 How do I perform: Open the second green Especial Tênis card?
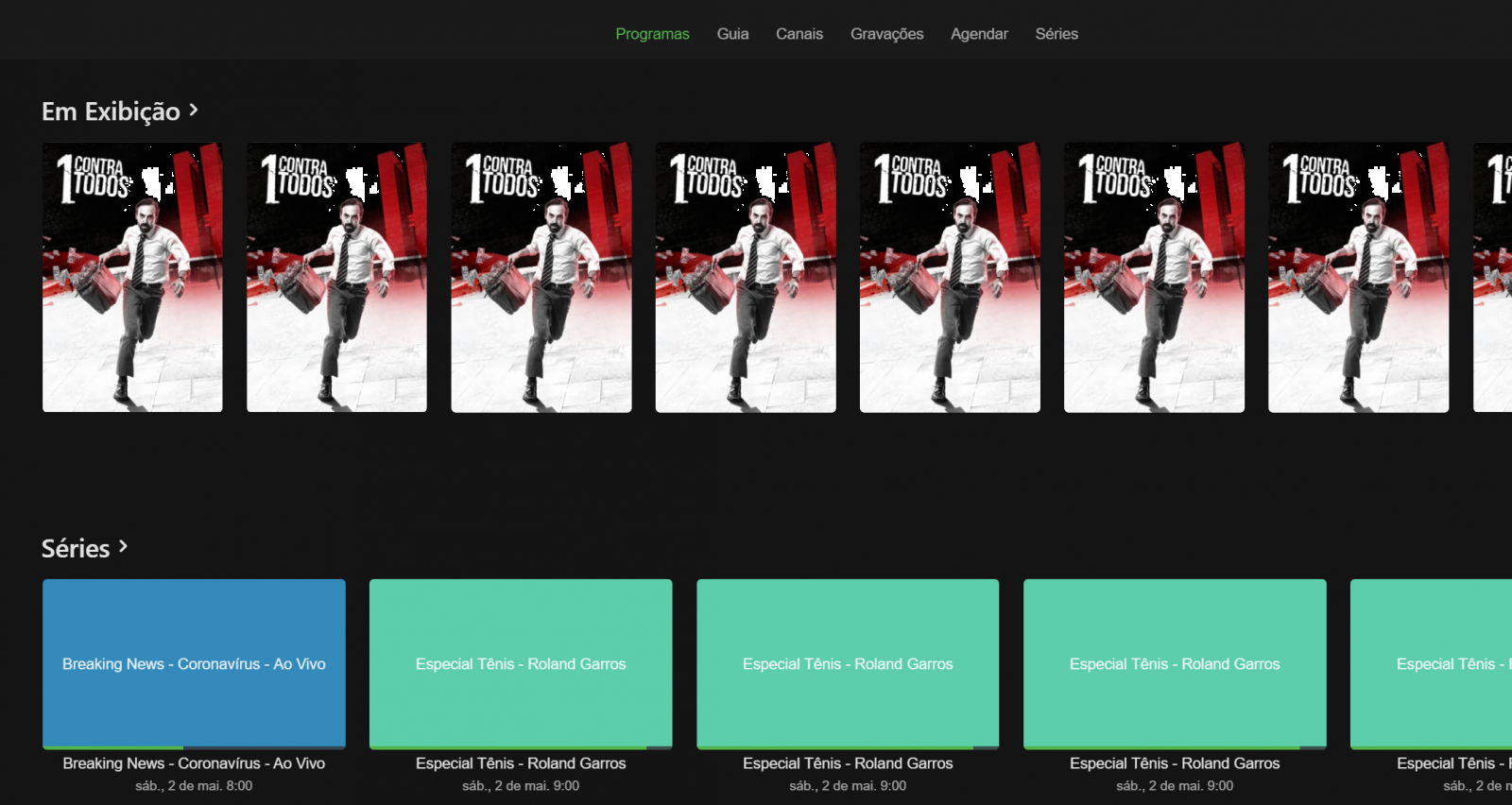848,662
